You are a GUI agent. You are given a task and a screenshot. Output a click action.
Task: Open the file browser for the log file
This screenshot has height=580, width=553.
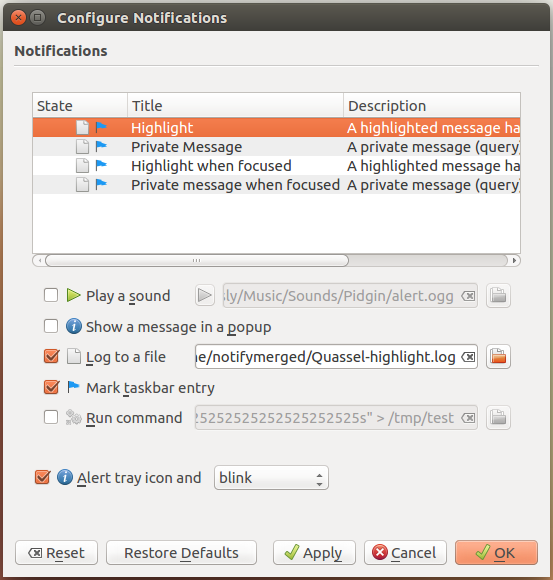coord(498,357)
